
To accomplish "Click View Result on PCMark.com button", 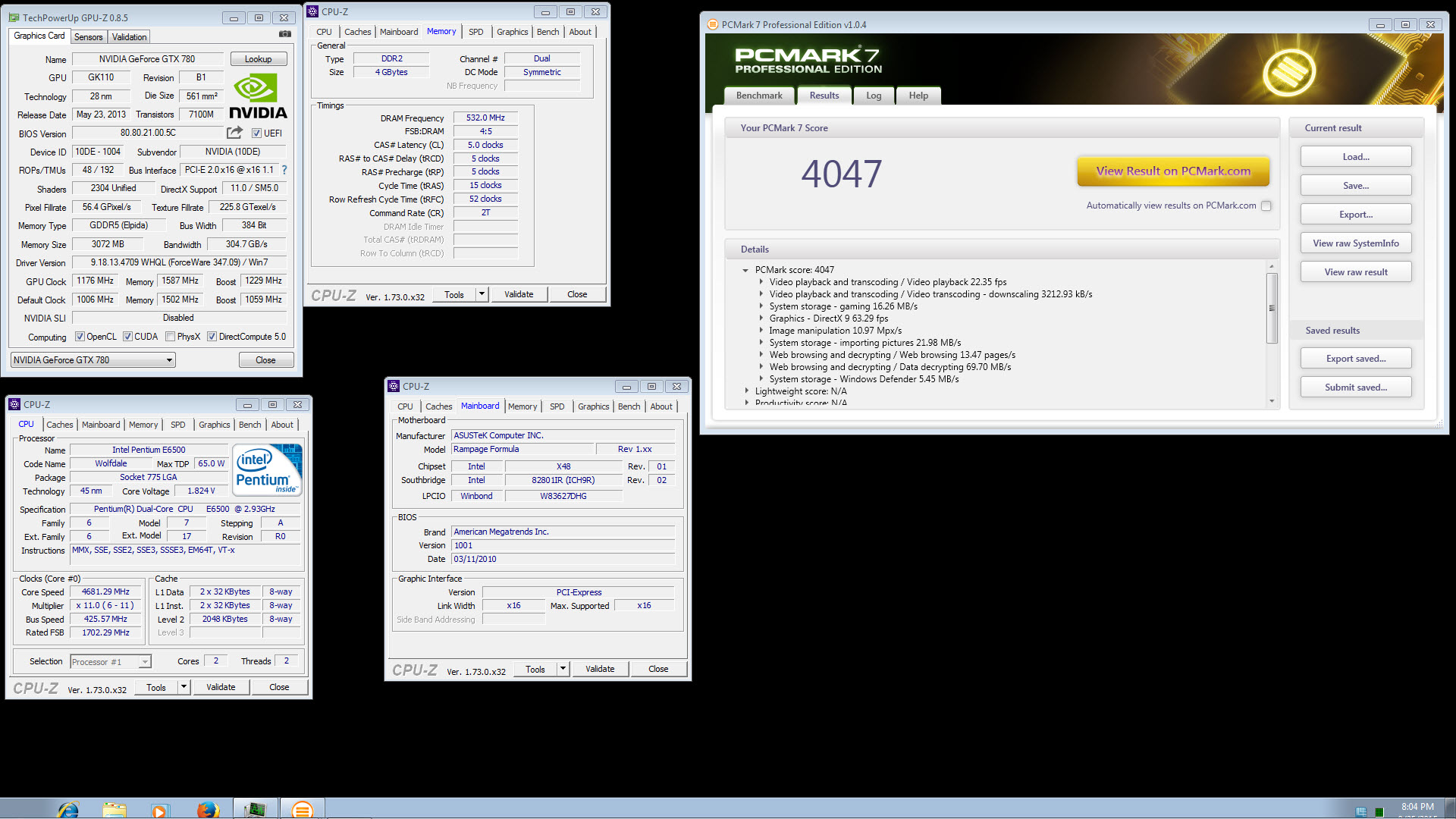I will [1173, 171].
